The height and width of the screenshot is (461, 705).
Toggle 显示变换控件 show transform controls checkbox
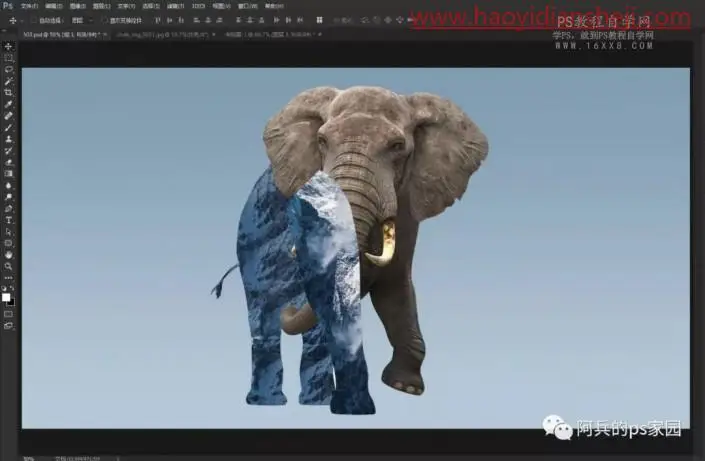(x=104, y=20)
